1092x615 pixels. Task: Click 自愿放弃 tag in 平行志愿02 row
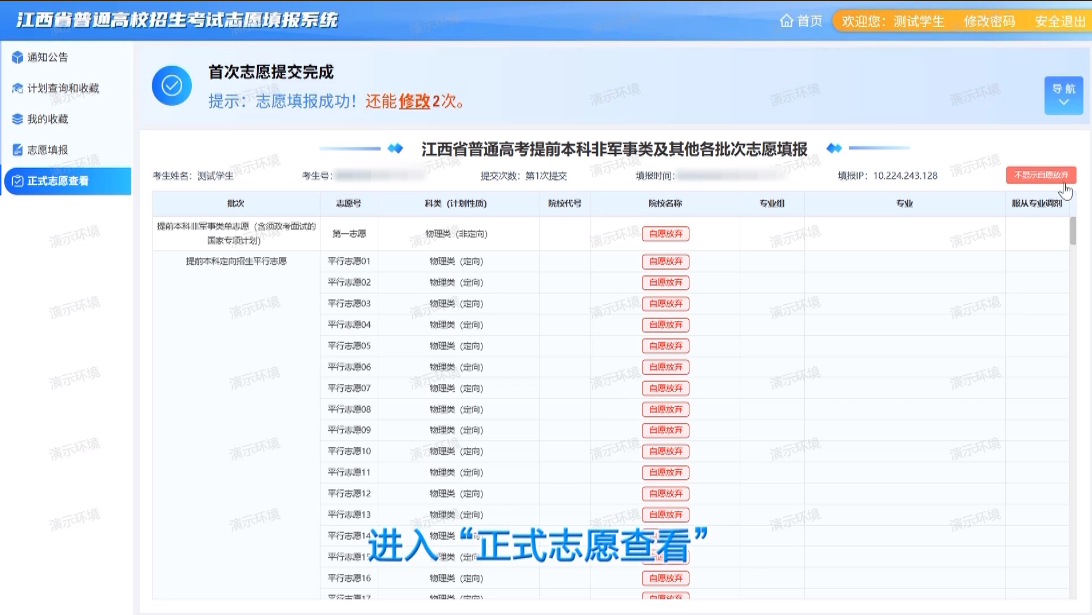point(666,282)
